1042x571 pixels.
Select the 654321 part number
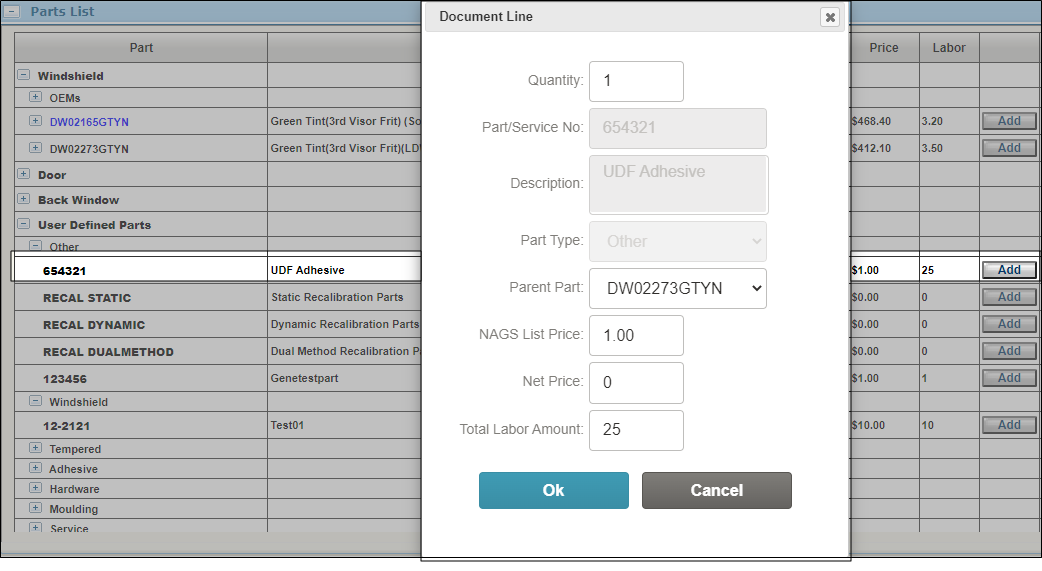tap(64, 271)
